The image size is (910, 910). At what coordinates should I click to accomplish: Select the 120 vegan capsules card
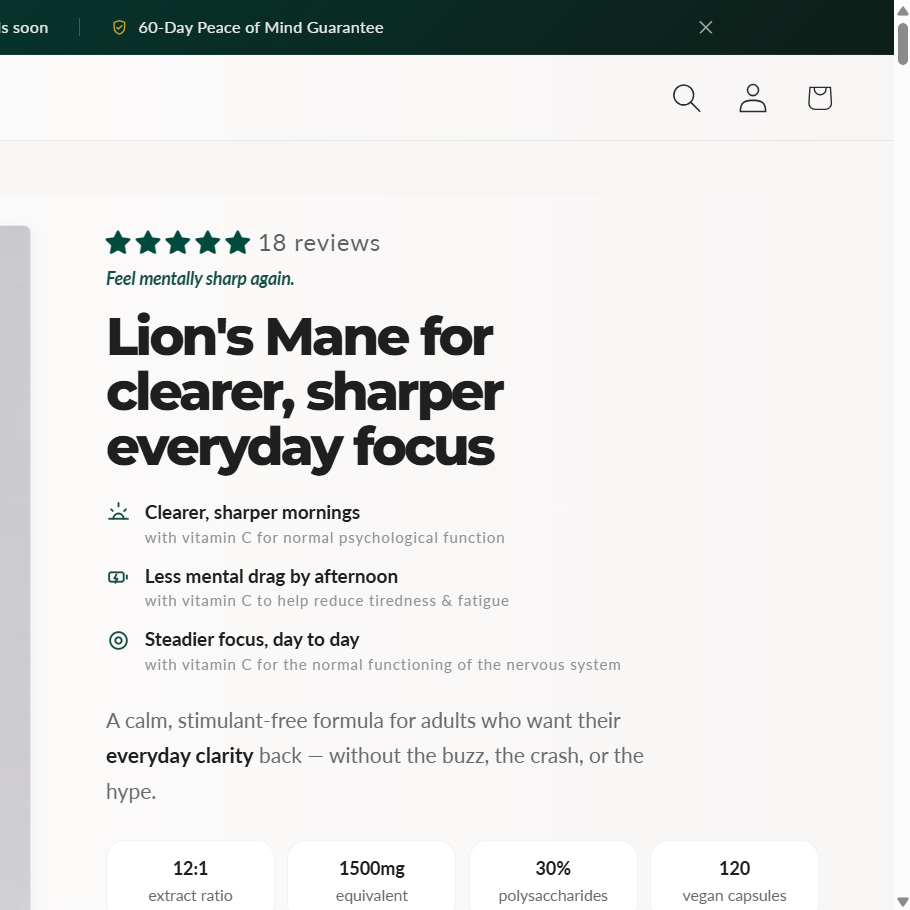pos(734,876)
